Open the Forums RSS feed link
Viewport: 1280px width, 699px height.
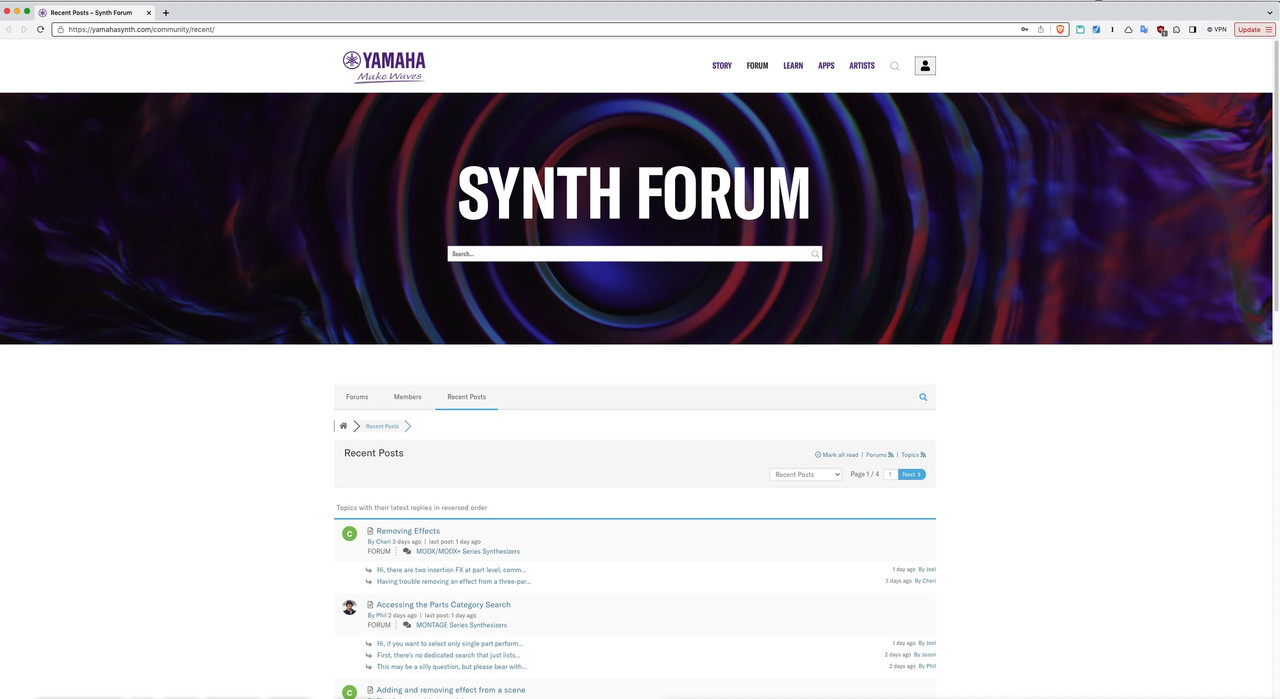point(879,455)
